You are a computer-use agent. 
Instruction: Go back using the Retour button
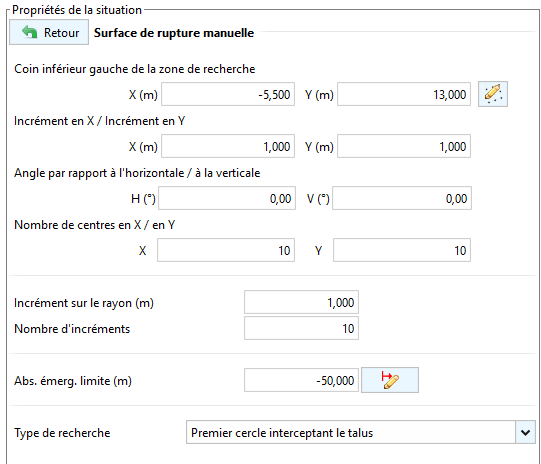coord(49,32)
